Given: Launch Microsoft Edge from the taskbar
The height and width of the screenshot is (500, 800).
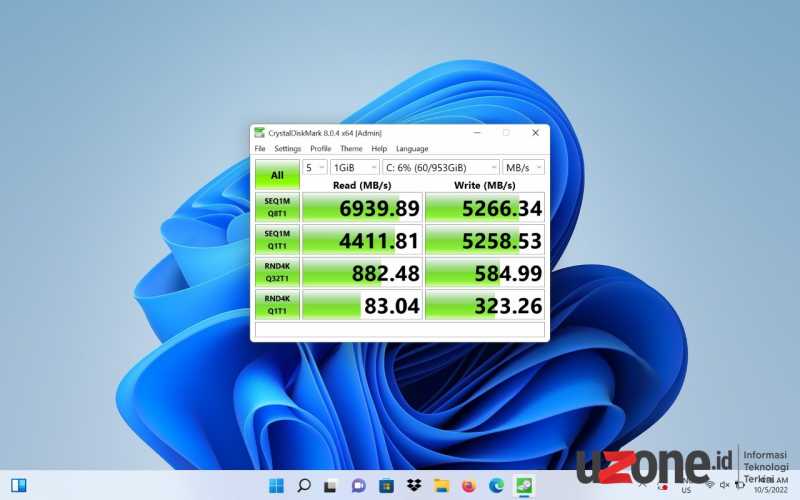Looking at the screenshot, I should 496,485.
